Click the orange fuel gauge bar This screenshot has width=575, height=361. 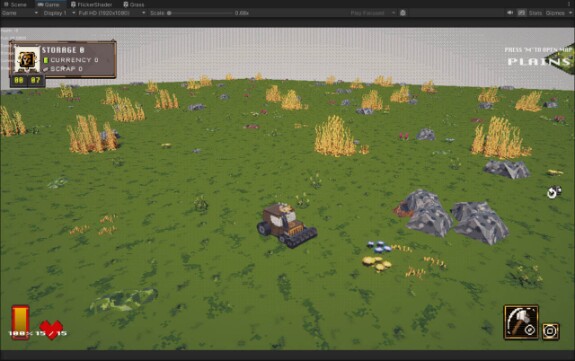[x=20, y=322]
